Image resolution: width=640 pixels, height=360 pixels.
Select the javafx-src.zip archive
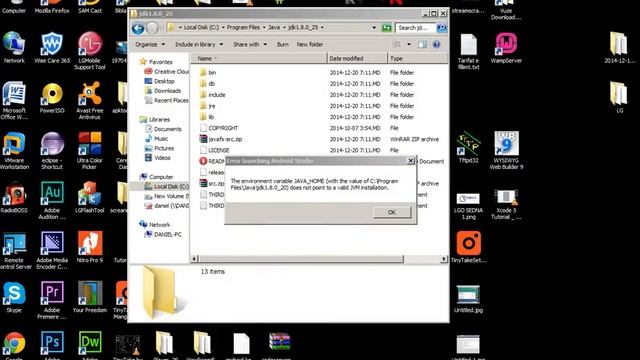click(225, 139)
